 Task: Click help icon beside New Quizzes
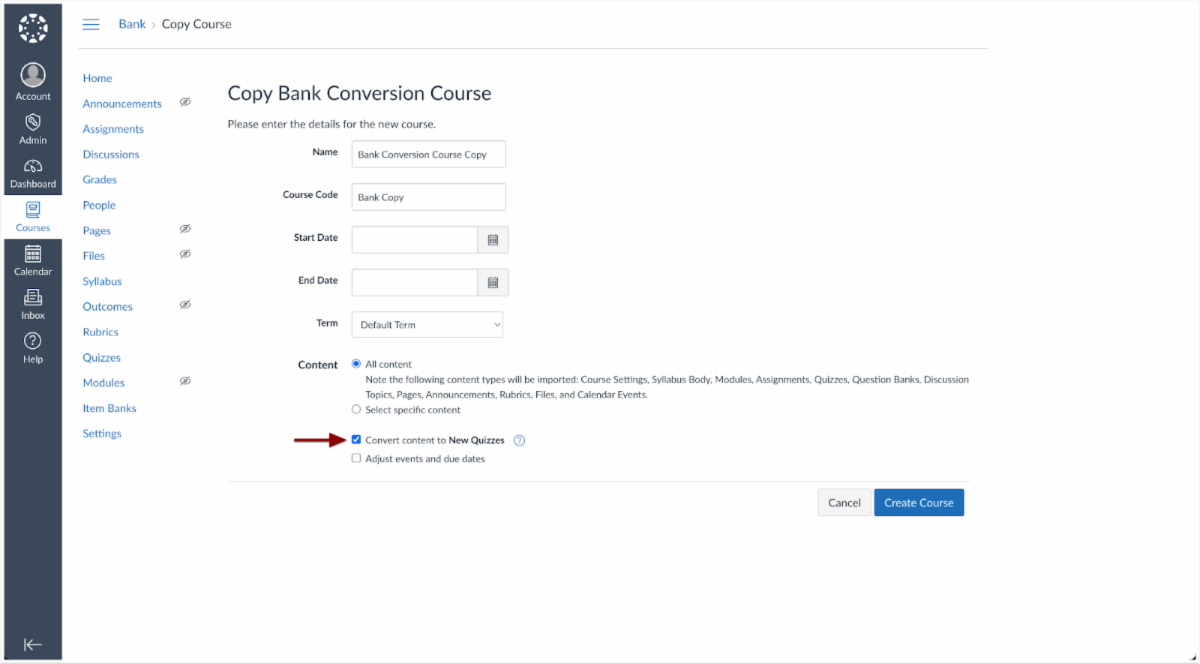[x=519, y=440]
